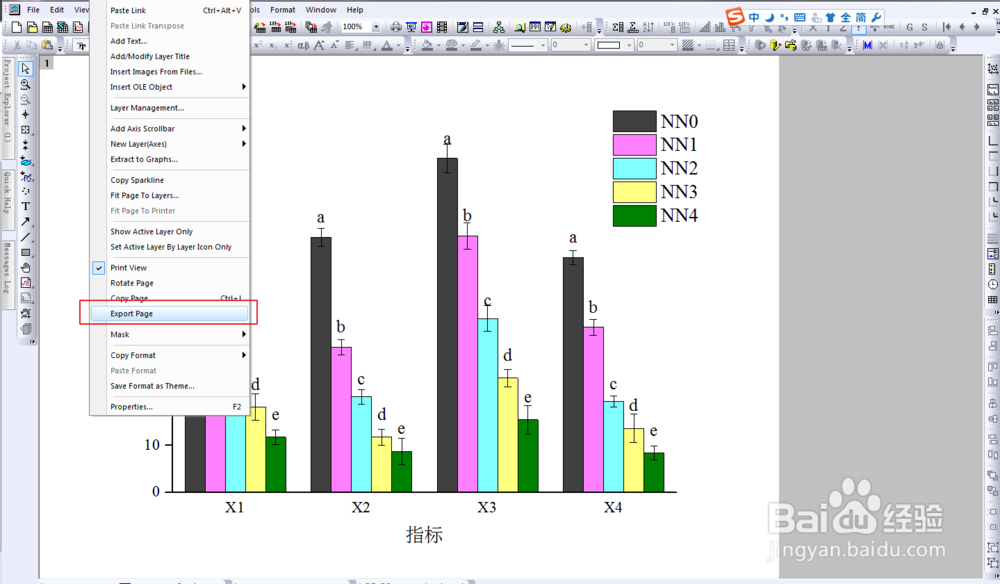Click the Greek alpha-beta symbol icon
Screen dimensions: 1000x584
(304, 45)
